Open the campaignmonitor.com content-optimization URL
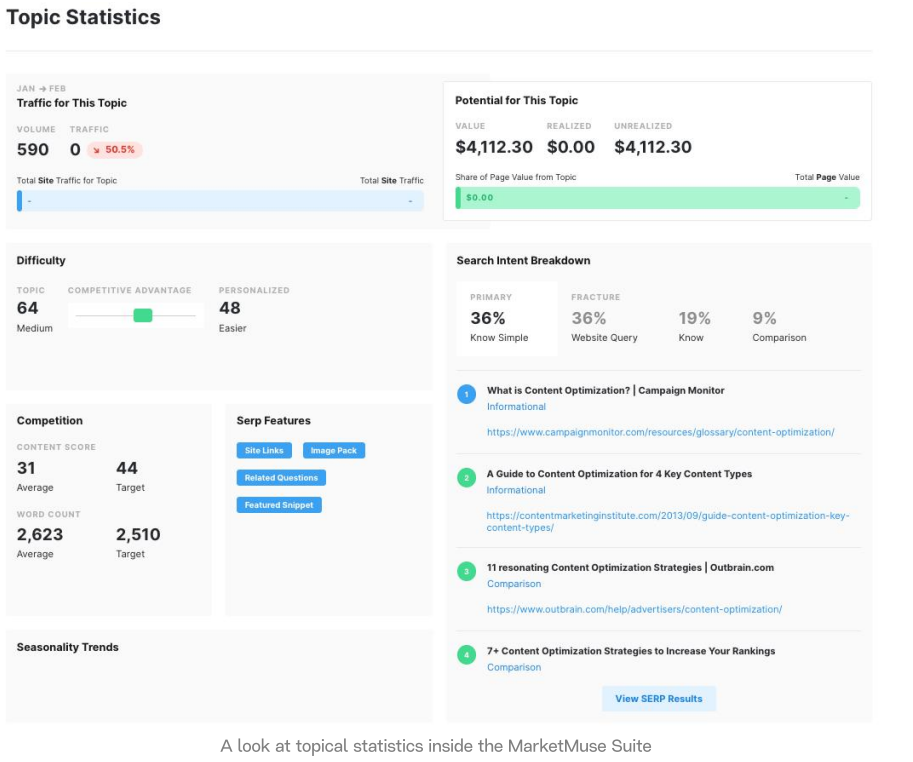The image size is (913, 762). coord(660,432)
